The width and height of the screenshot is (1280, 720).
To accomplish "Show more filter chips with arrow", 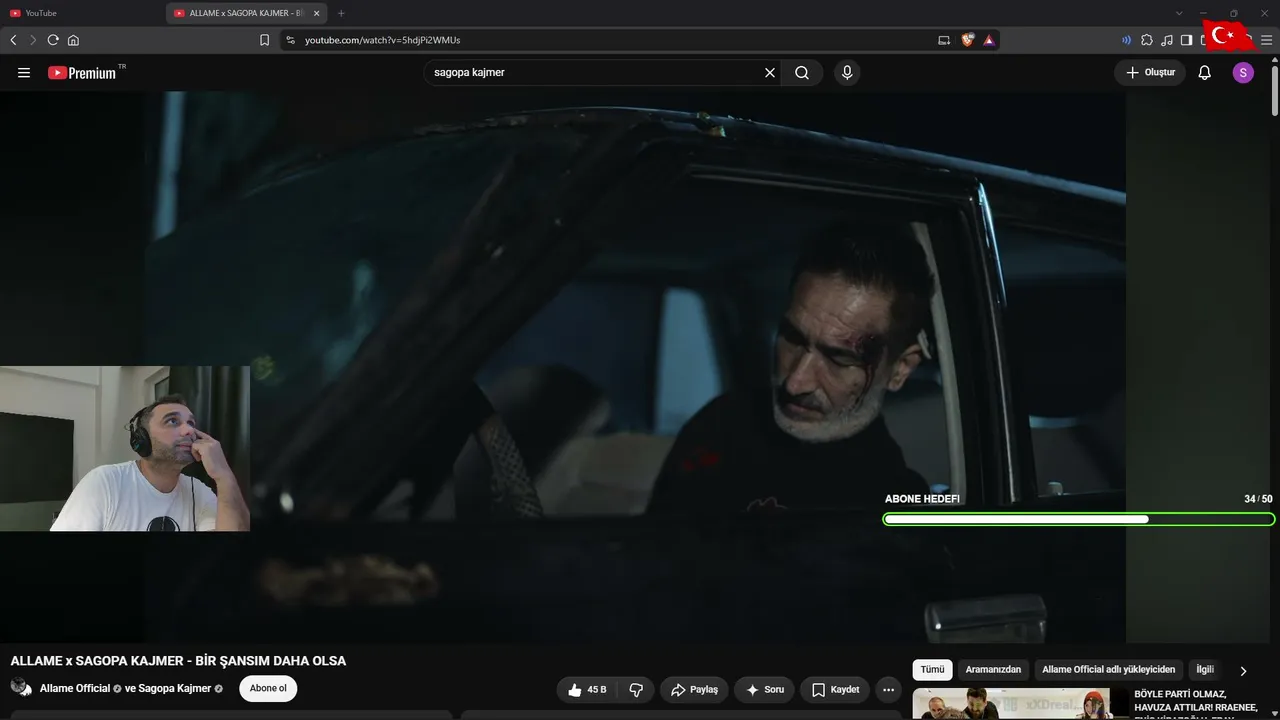I will tap(1243, 671).
